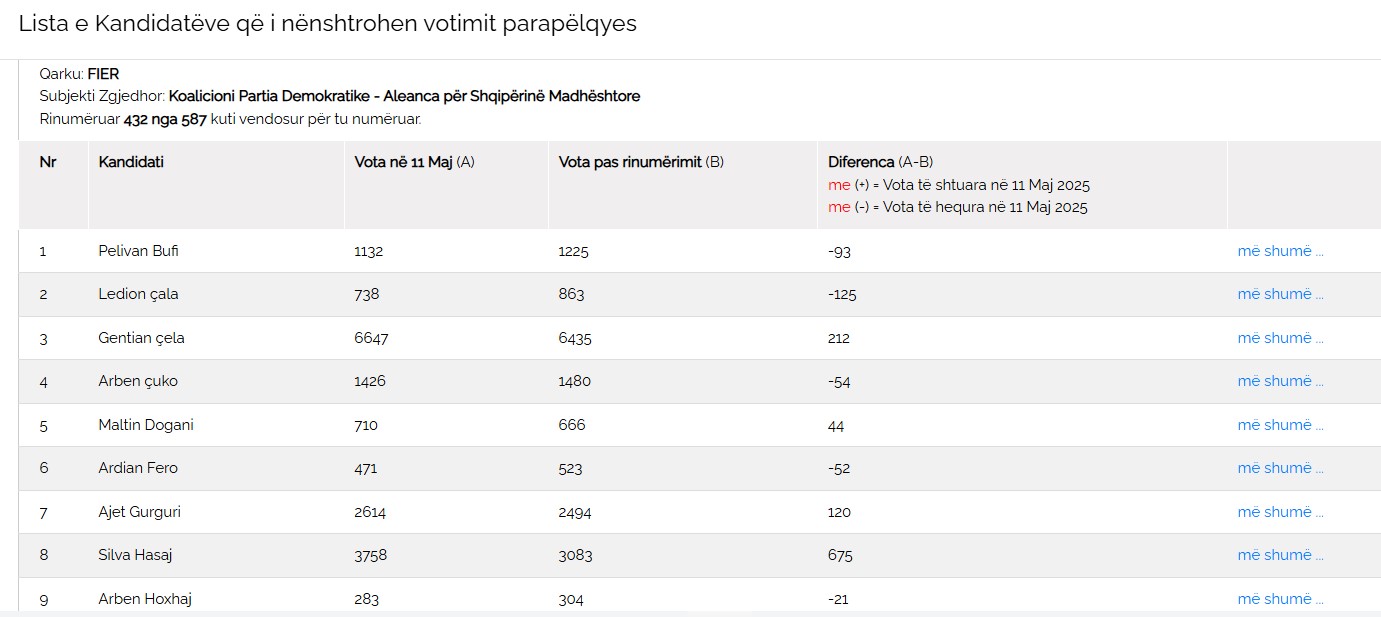This screenshot has height=617, width=1381.
Task: View more about Maltin Dogani
Action: [x=1280, y=425]
